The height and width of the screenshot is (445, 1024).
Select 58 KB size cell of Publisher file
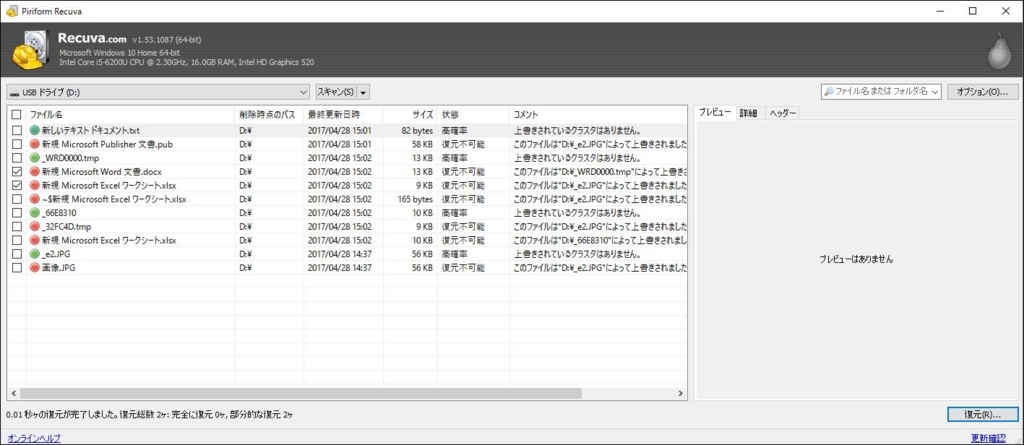pyautogui.click(x=422, y=144)
